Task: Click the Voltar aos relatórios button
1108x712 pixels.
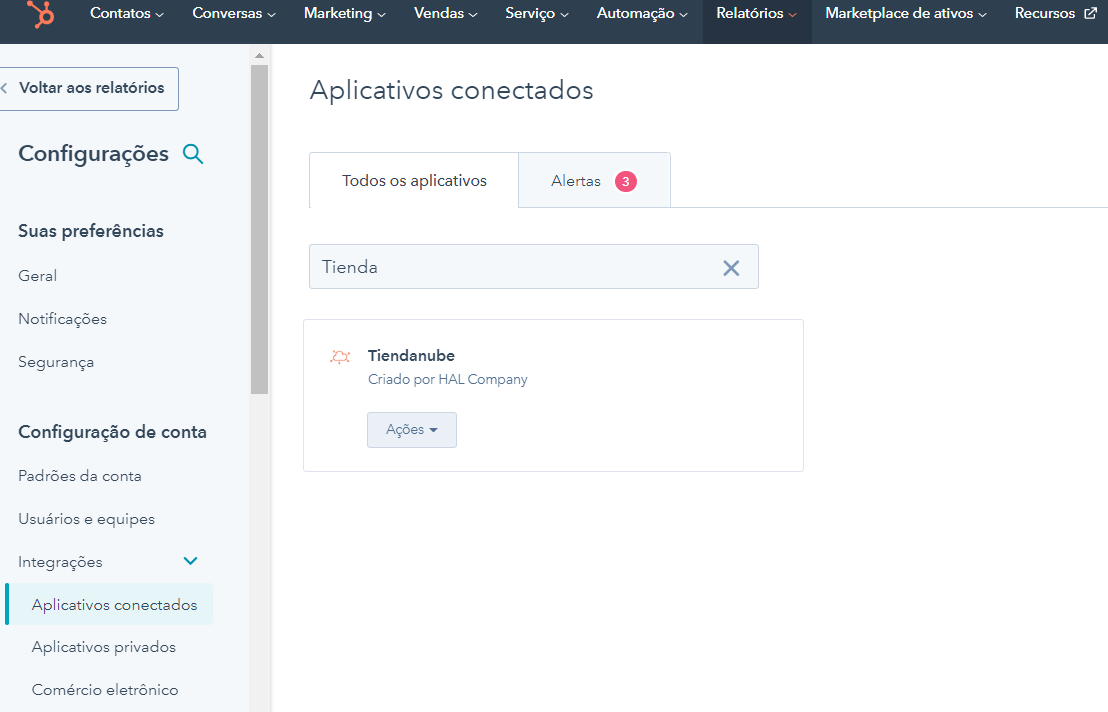Action: pos(90,88)
